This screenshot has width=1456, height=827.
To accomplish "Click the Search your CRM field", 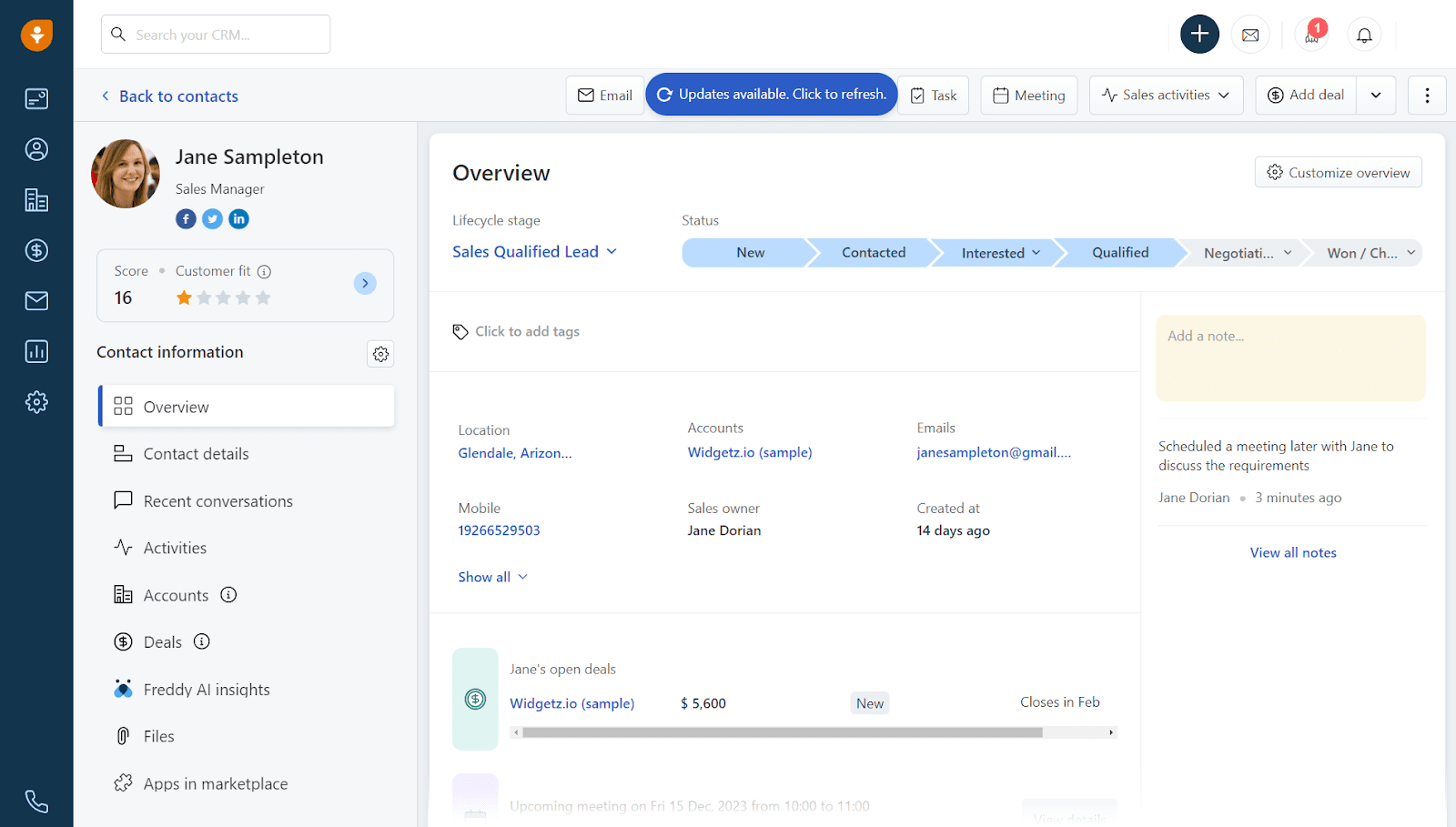I will [x=216, y=34].
